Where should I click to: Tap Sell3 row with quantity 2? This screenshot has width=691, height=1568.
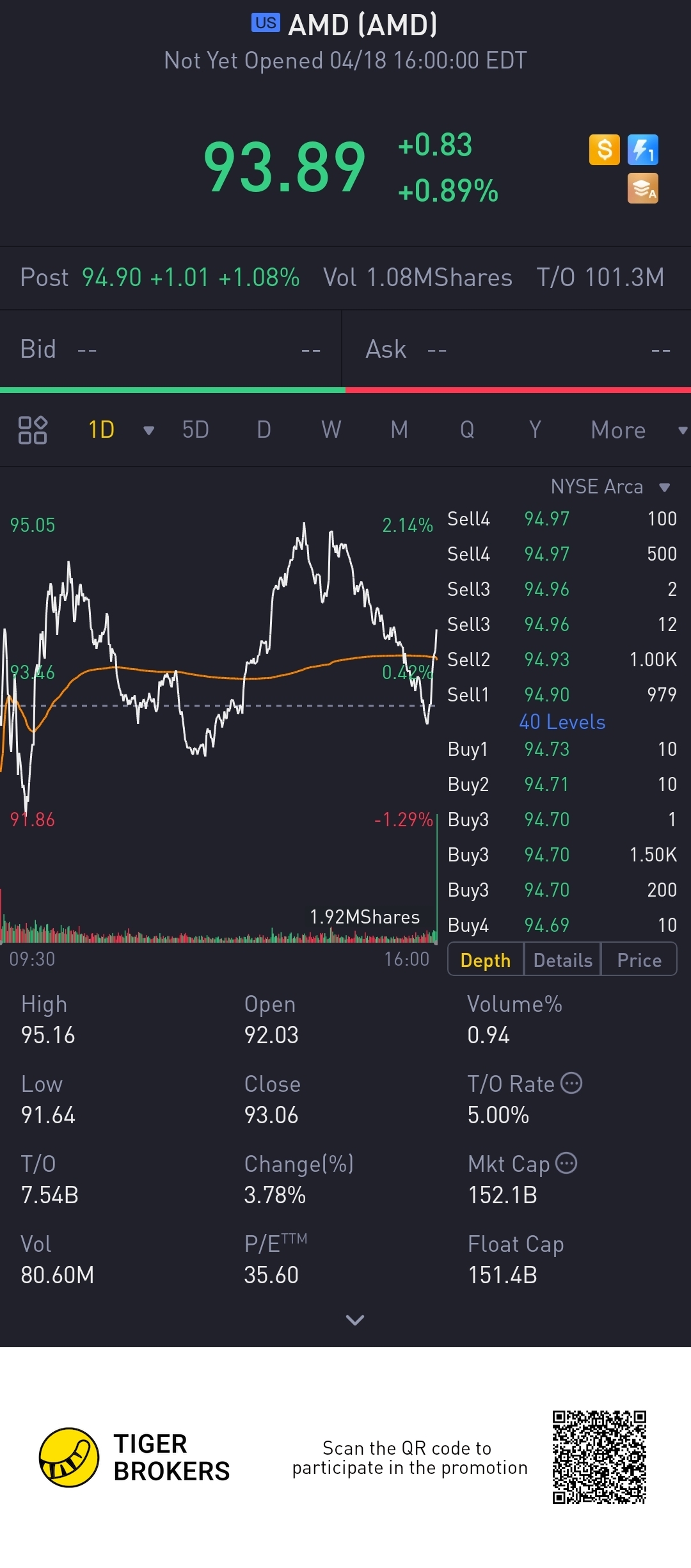[x=562, y=589]
